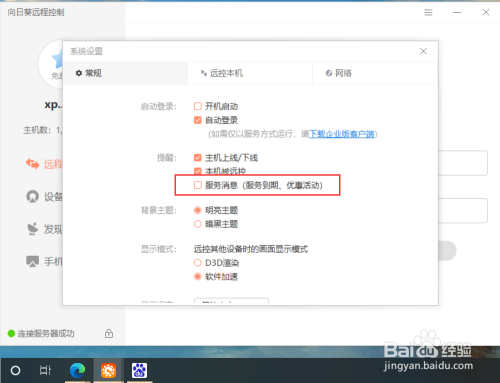
Task: Close the 系统设置 dialog
Action: (x=423, y=51)
